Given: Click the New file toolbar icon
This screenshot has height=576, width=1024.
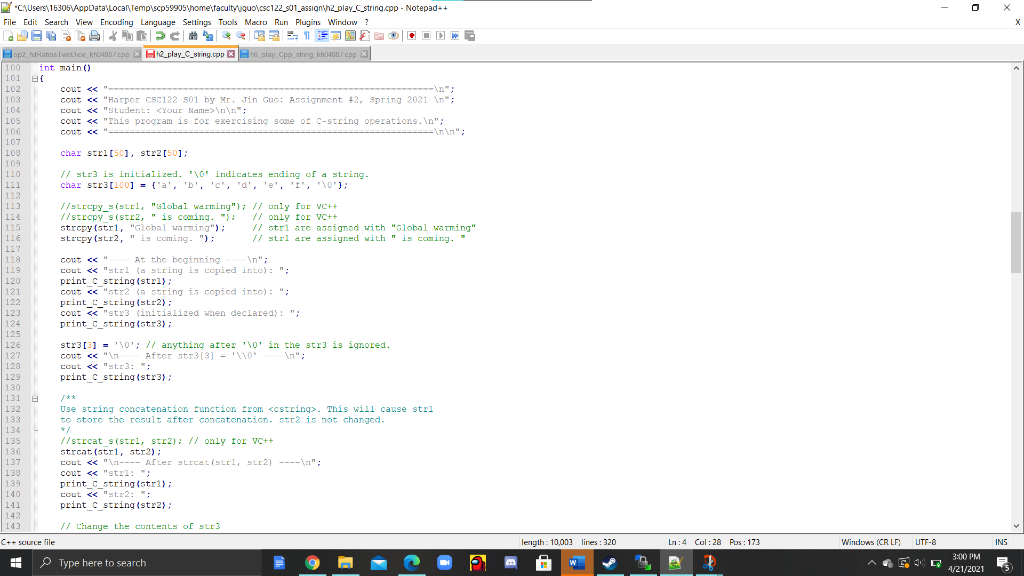Looking at the screenshot, I should 8,36.
